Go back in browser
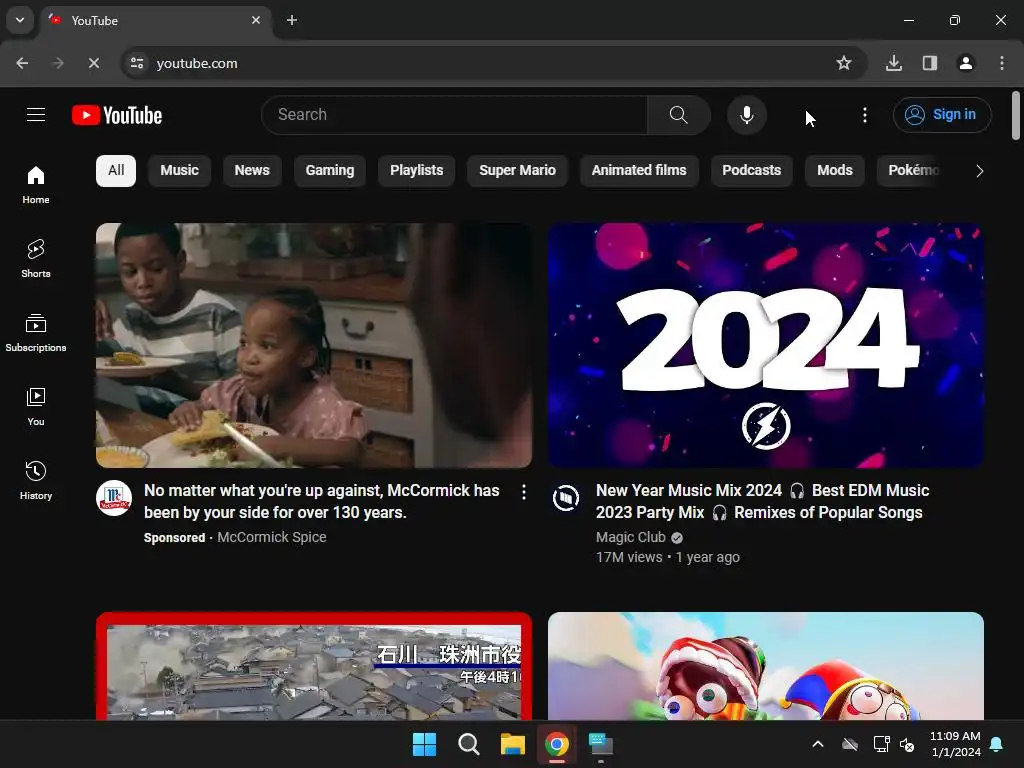 pos(22,63)
